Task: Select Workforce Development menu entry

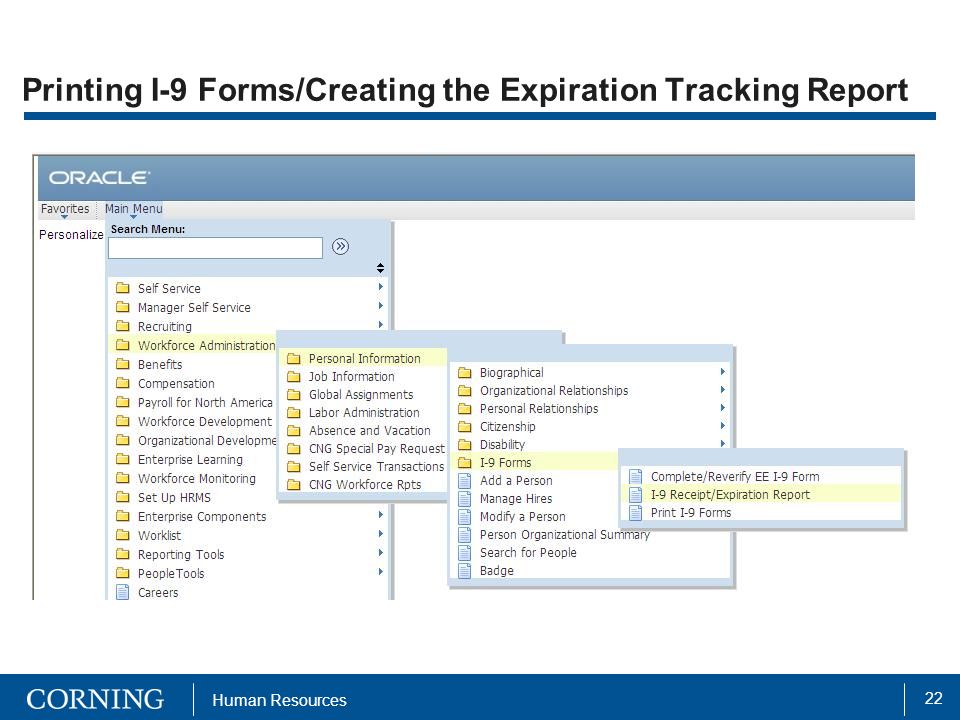Action: click(x=204, y=421)
